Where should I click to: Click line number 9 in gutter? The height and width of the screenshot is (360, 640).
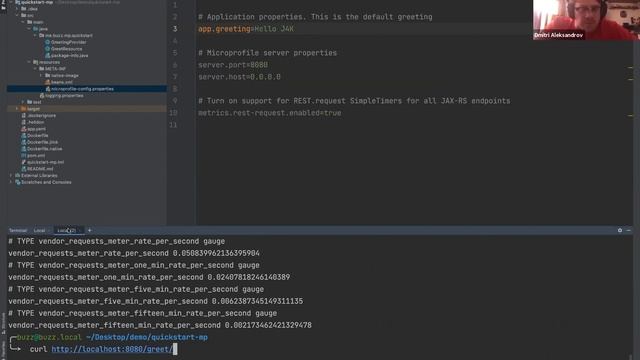[175, 101]
